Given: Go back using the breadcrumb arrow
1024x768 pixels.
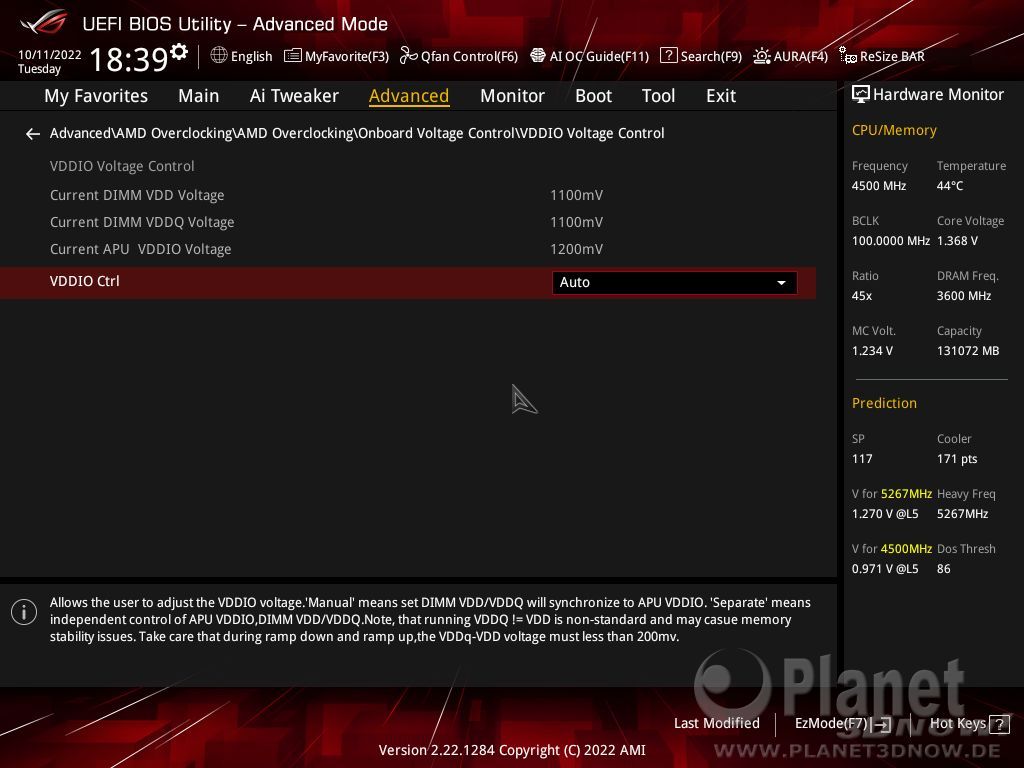Looking at the screenshot, I should point(33,134).
